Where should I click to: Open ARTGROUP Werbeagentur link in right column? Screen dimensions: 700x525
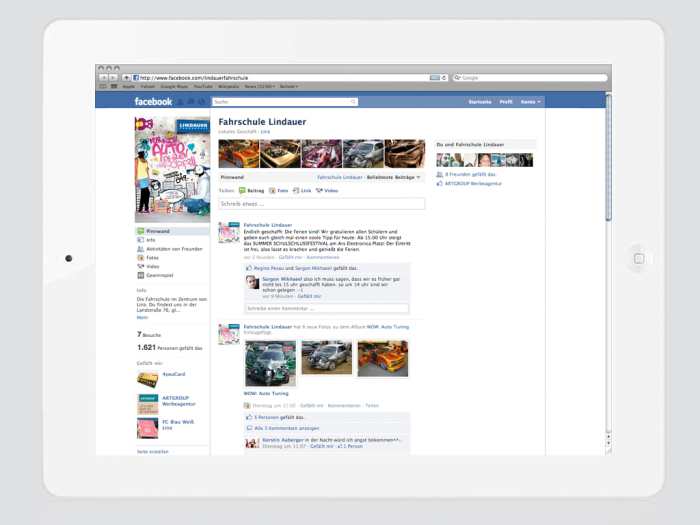pos(473,183)
